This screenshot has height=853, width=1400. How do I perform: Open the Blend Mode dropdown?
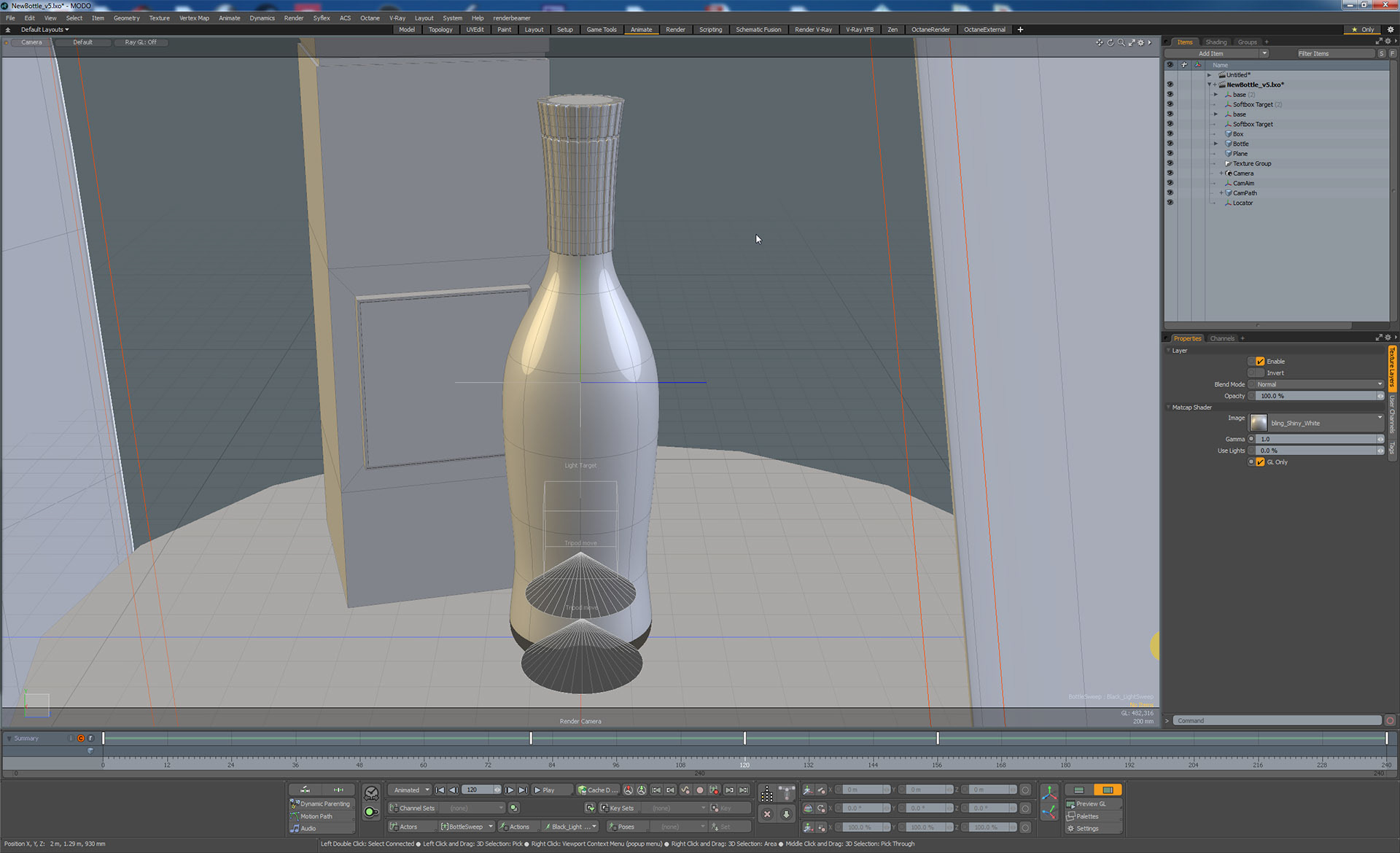click(1315, 385)
